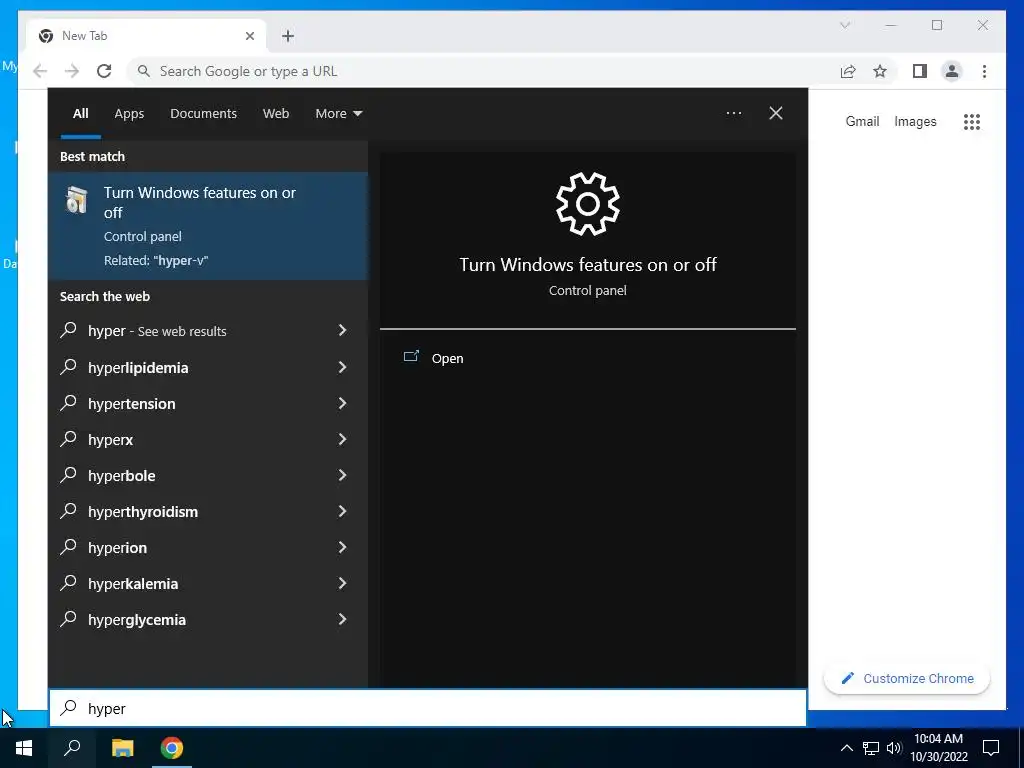The width and height of the screenshot is (1024, 768).
Task: Expand the hypertension suggestion arrow
Action: click(342, 403)
